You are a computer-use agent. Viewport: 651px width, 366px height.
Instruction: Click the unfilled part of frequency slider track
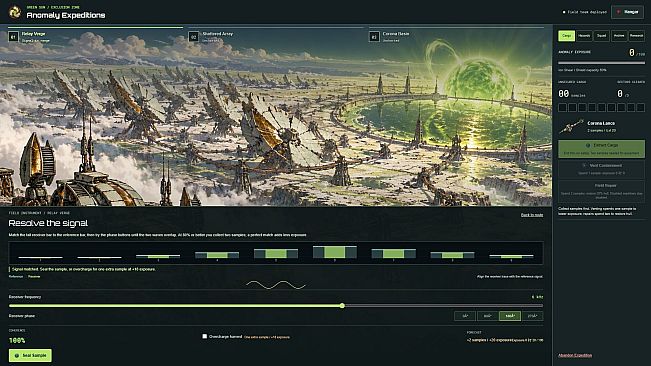443,306
